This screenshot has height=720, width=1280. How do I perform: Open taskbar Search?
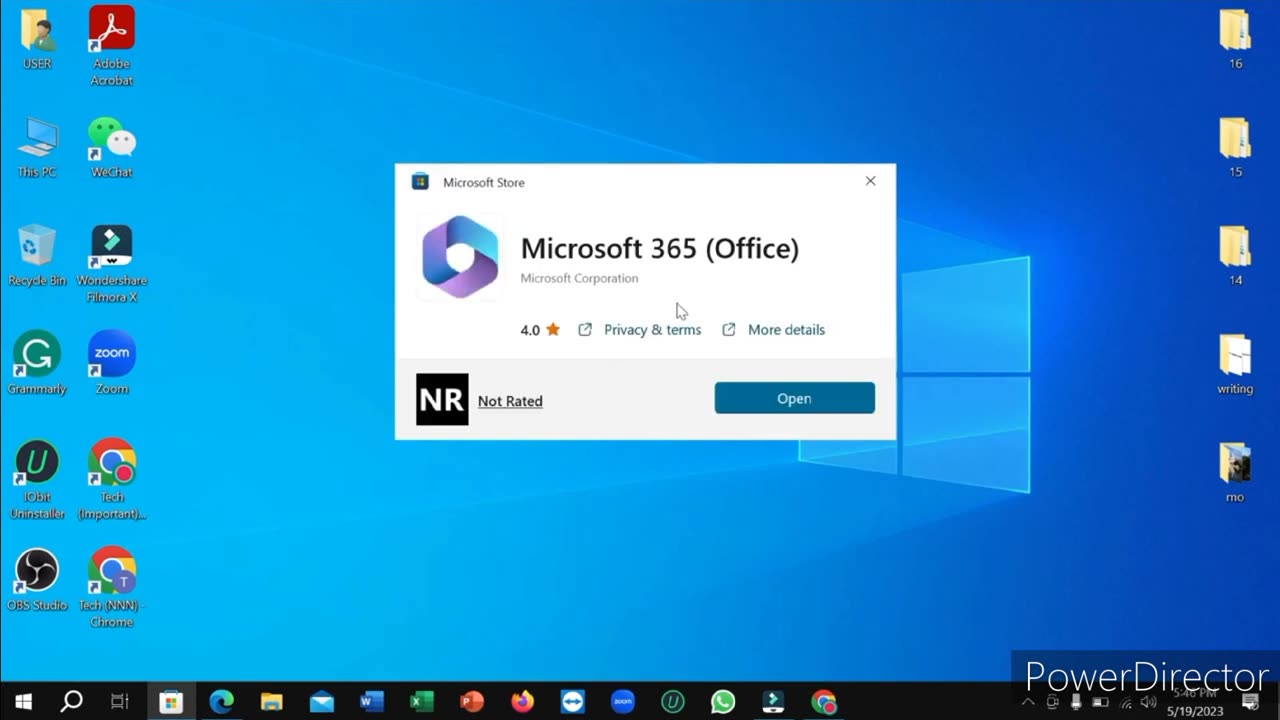(x=71, y=702)
